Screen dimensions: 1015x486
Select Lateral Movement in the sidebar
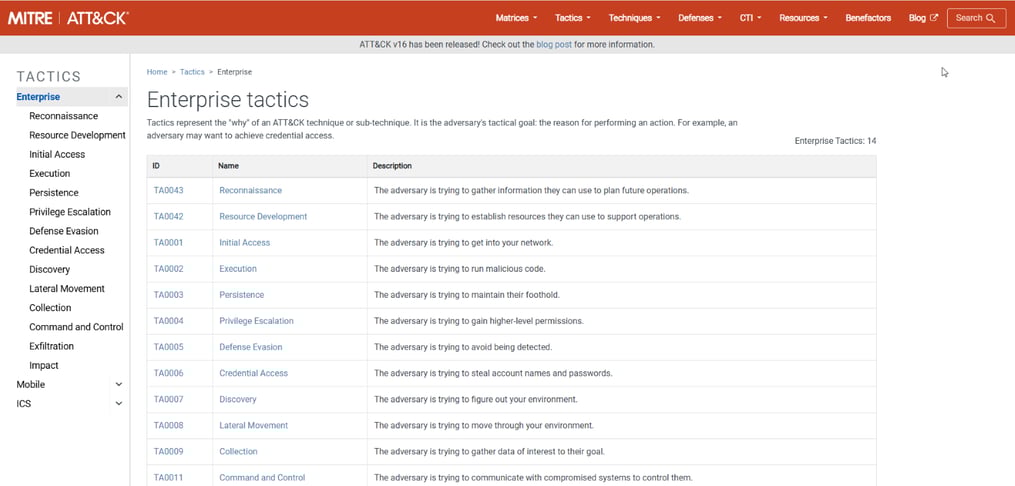pos(67,289)
